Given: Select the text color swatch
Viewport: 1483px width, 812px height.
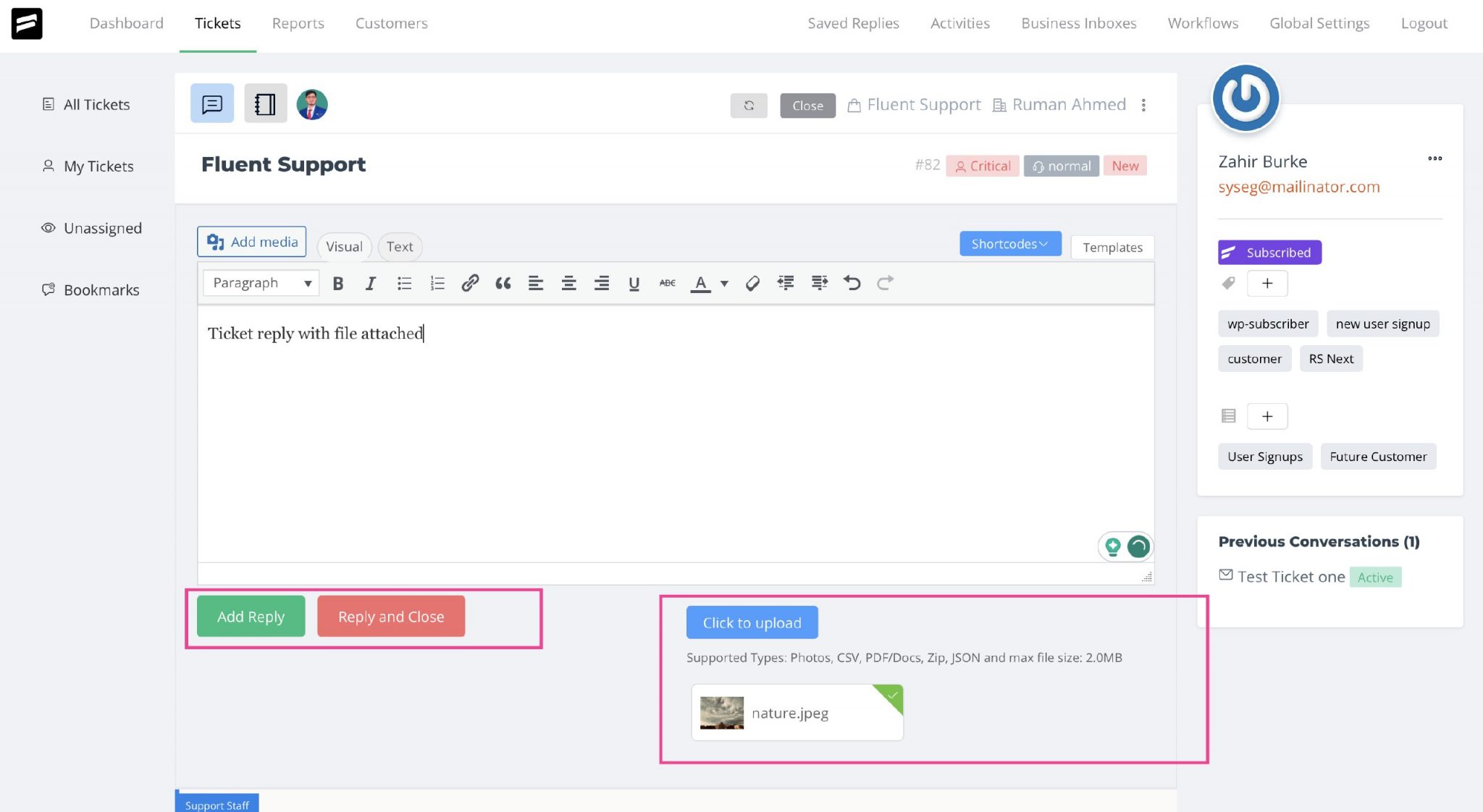Looking at the screenshot, I should [700, 283].
